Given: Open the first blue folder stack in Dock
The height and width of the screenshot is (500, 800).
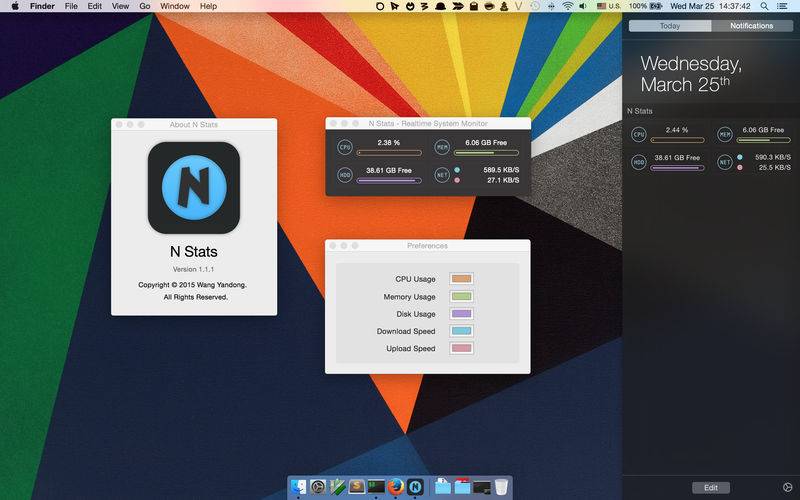Looking at the screenshot, I should 443,487.
